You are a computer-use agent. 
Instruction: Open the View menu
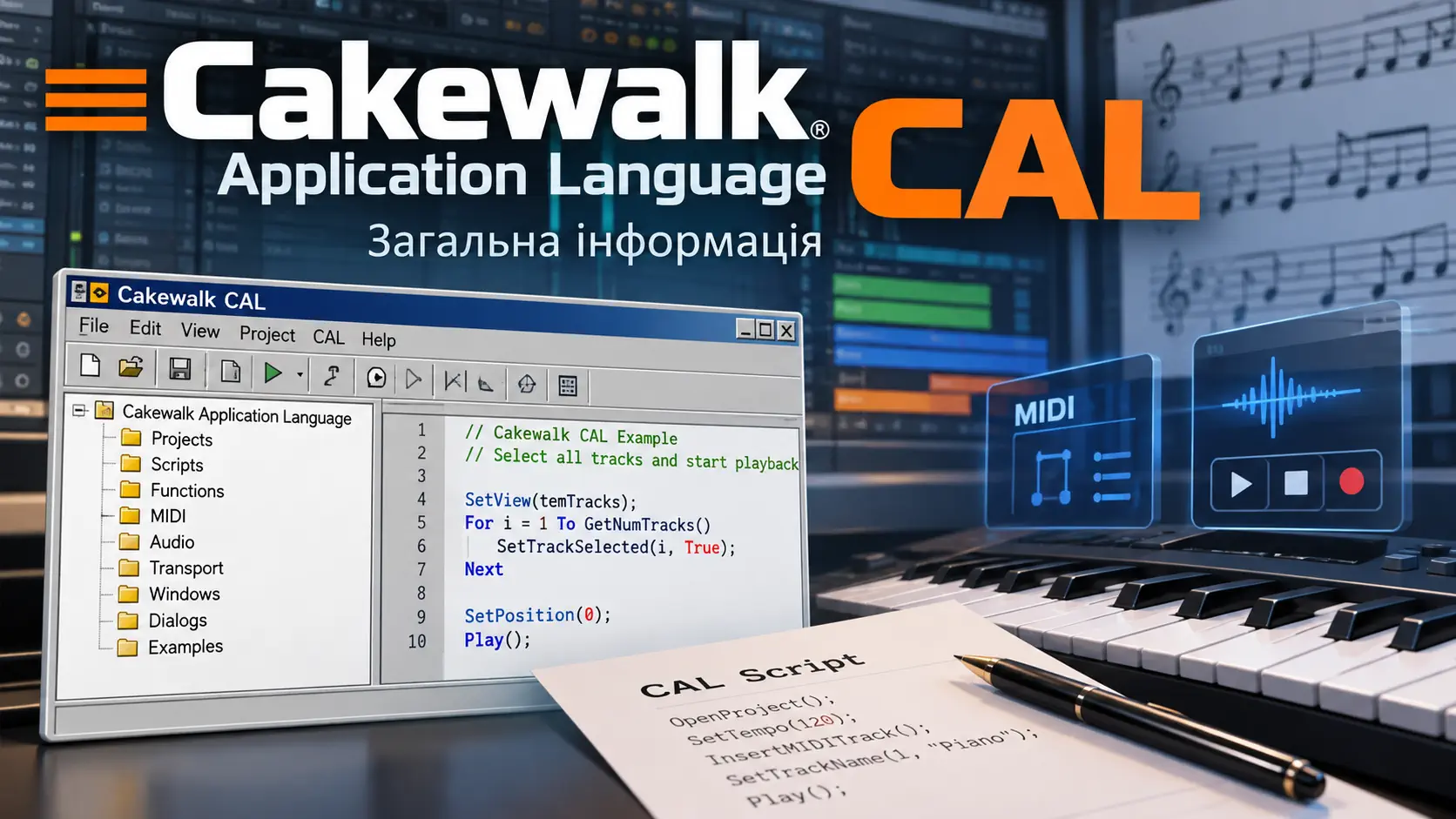(200, 331)
